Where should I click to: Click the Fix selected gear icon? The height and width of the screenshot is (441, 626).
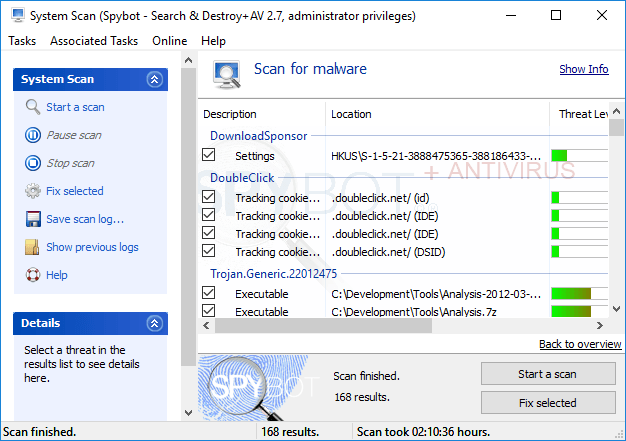pos(33,191)
